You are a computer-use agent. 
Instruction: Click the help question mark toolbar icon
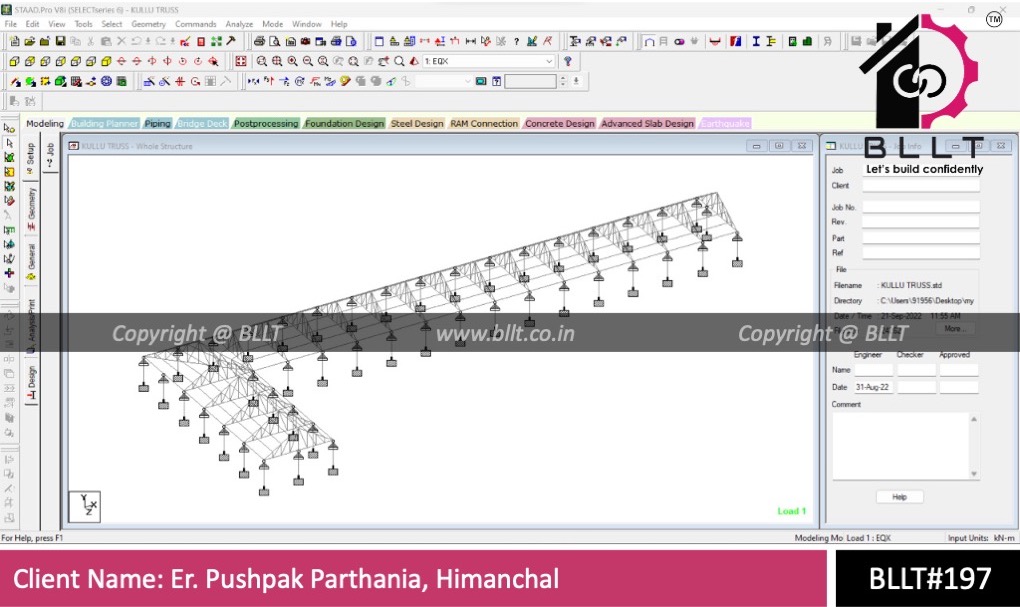pos(517,41)
